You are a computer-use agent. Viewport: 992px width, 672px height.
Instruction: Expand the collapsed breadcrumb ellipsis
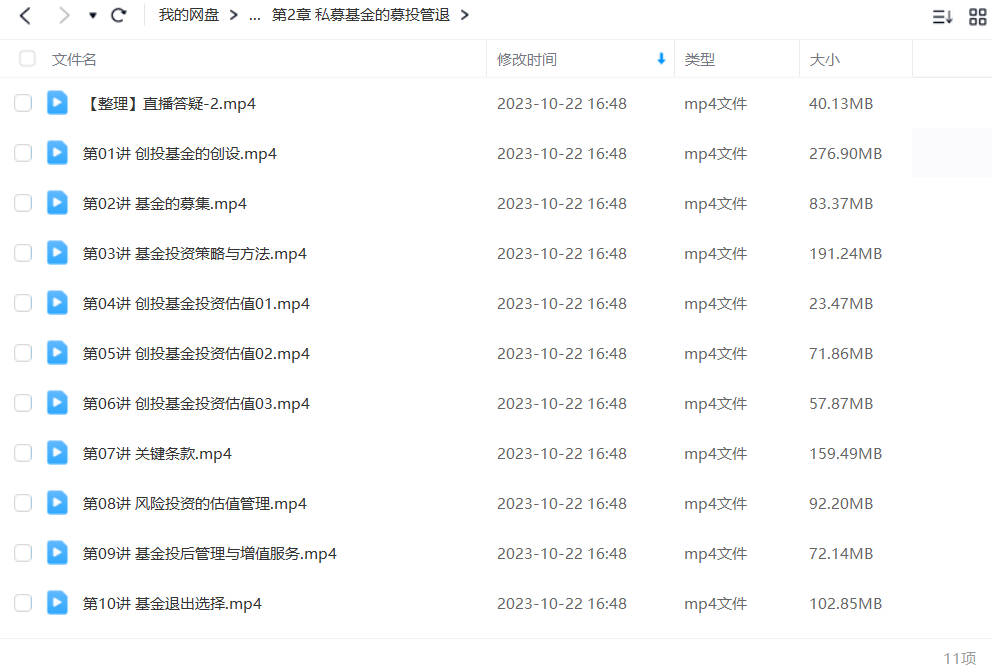(x=254, y=16)
